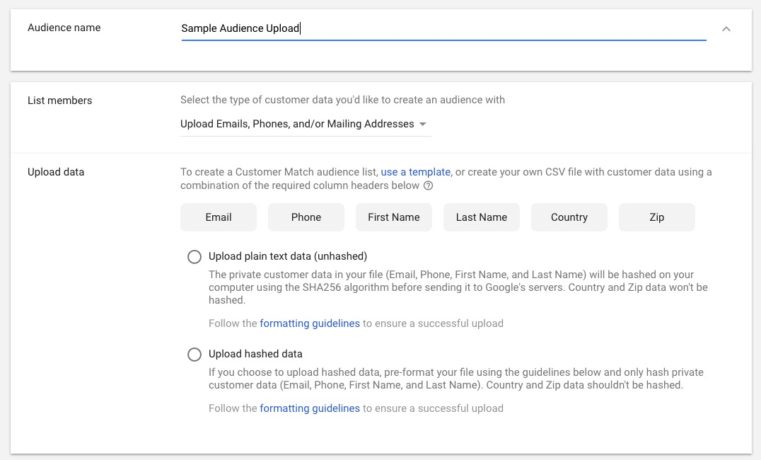This screenshot has width=761, height=460.
Task: Click the Audience name label
Action: 64,28
